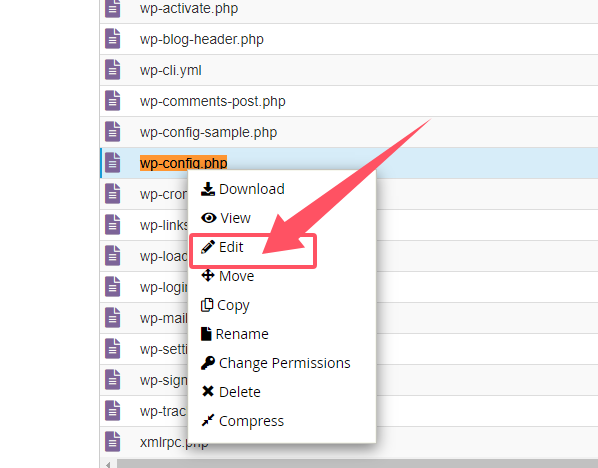Click the highlighted wp-config.php file name
Viewport: 598px width, 468px height.
[x=183, y=163]
